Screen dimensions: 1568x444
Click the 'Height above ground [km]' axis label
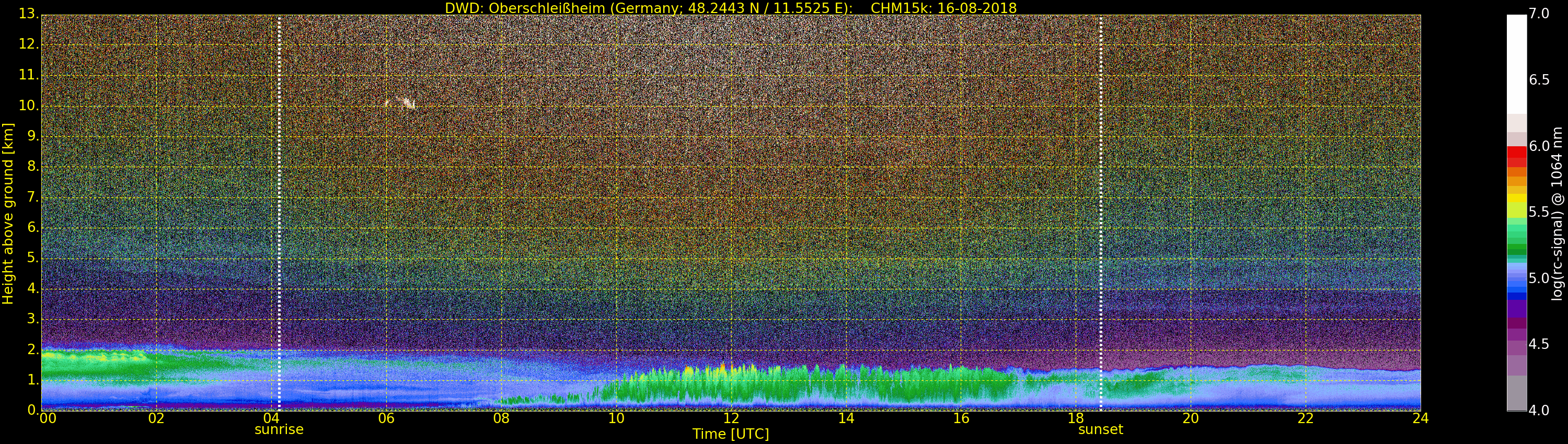pyautogui.click(x=8, y=213)
